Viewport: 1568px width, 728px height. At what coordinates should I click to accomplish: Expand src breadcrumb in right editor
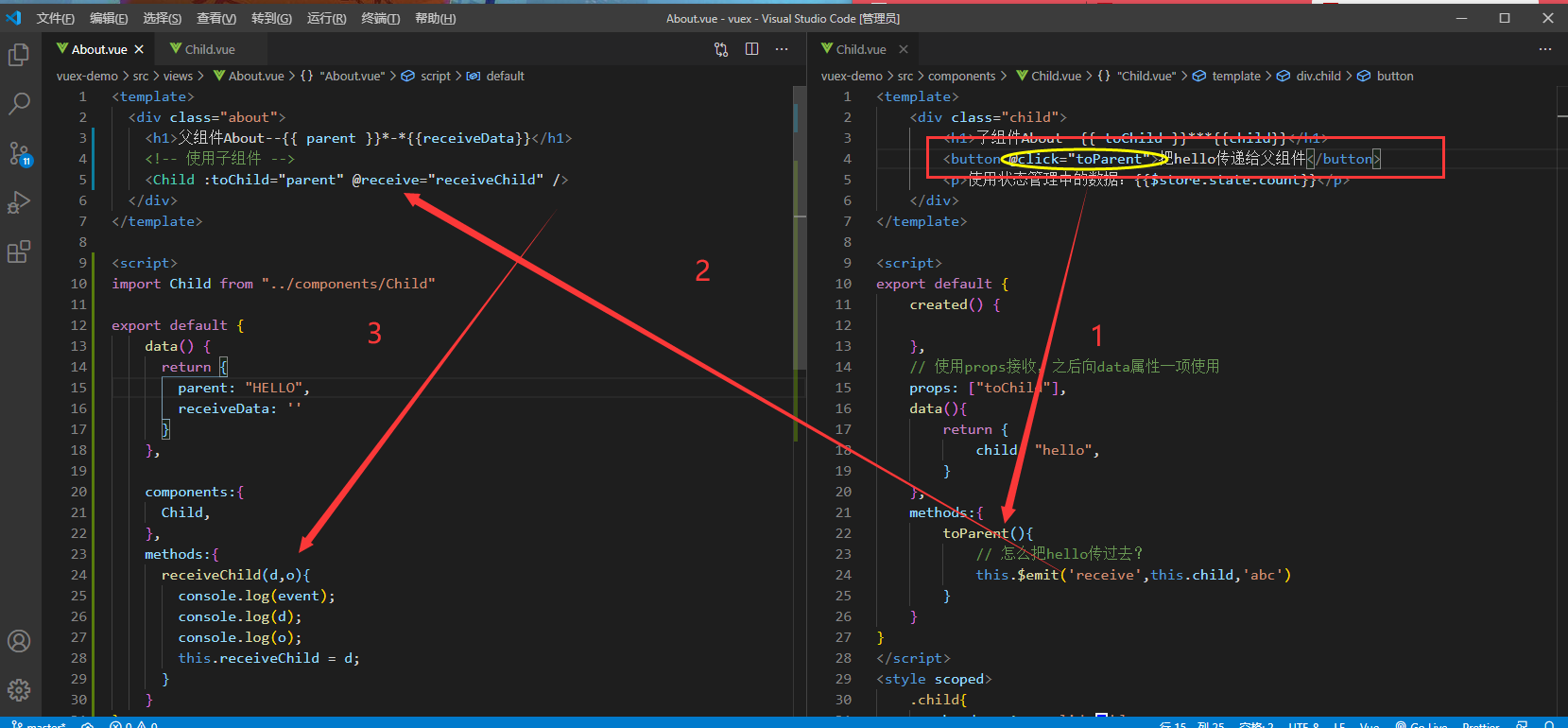point(905,76)
